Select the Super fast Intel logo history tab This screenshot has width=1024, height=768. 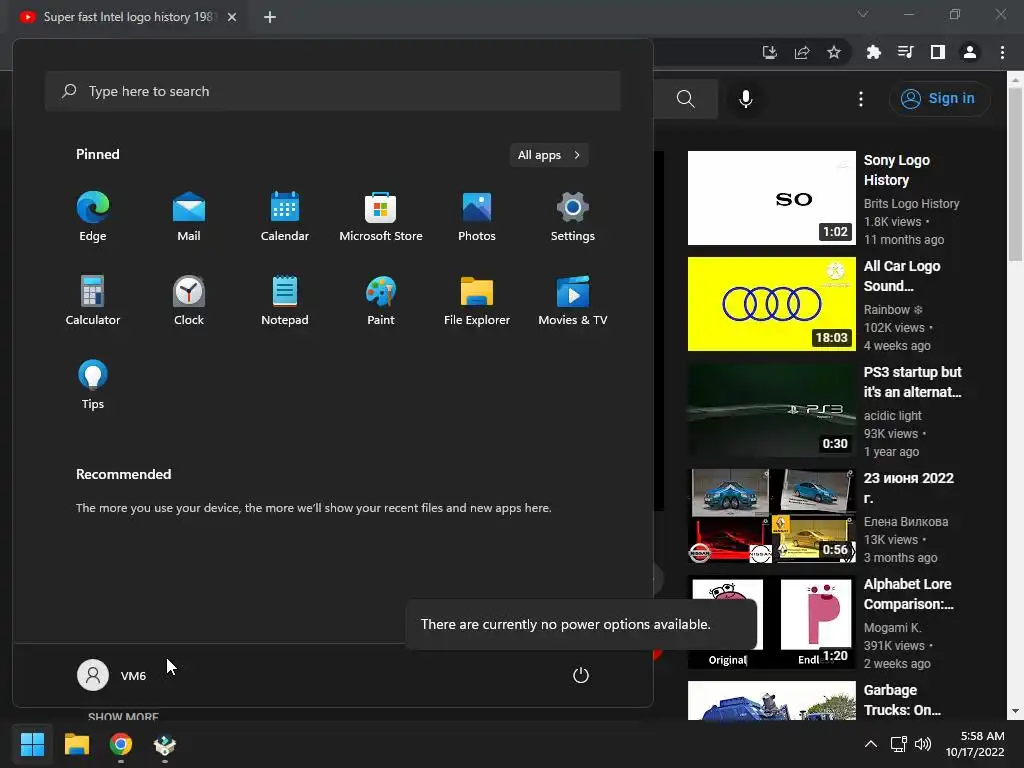coord(128,17)
